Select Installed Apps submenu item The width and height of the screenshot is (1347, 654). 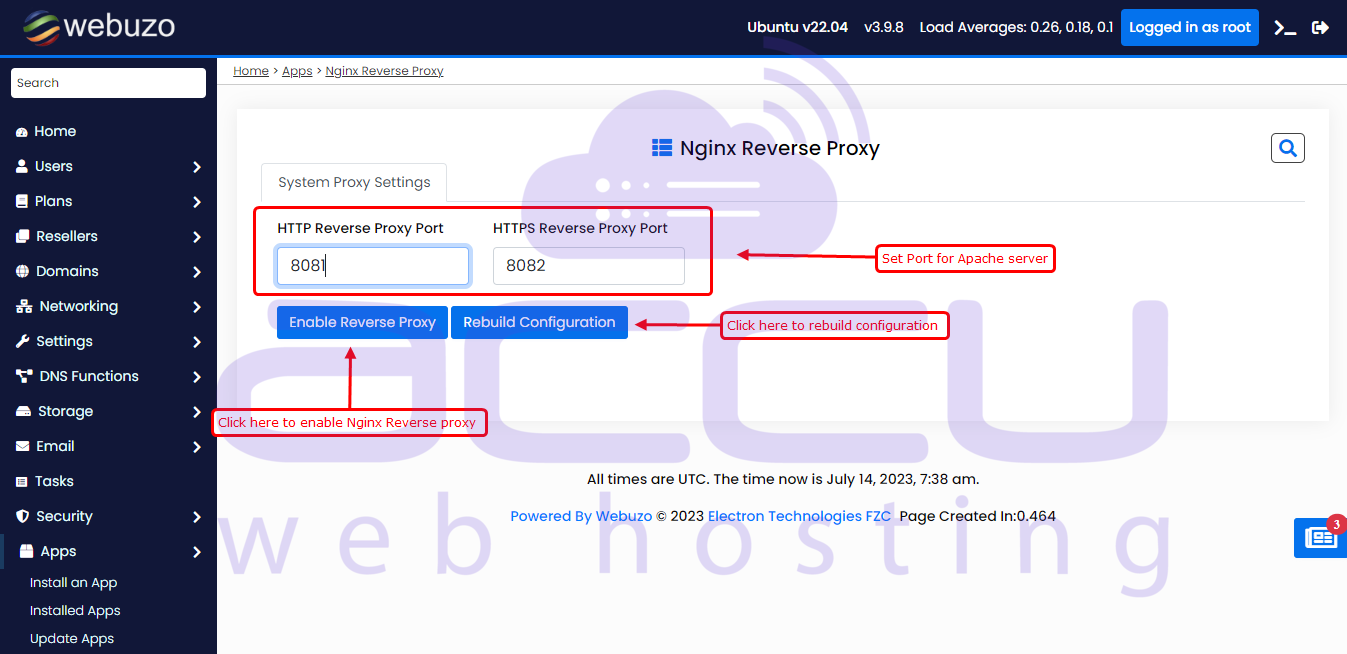click(75, 611)
